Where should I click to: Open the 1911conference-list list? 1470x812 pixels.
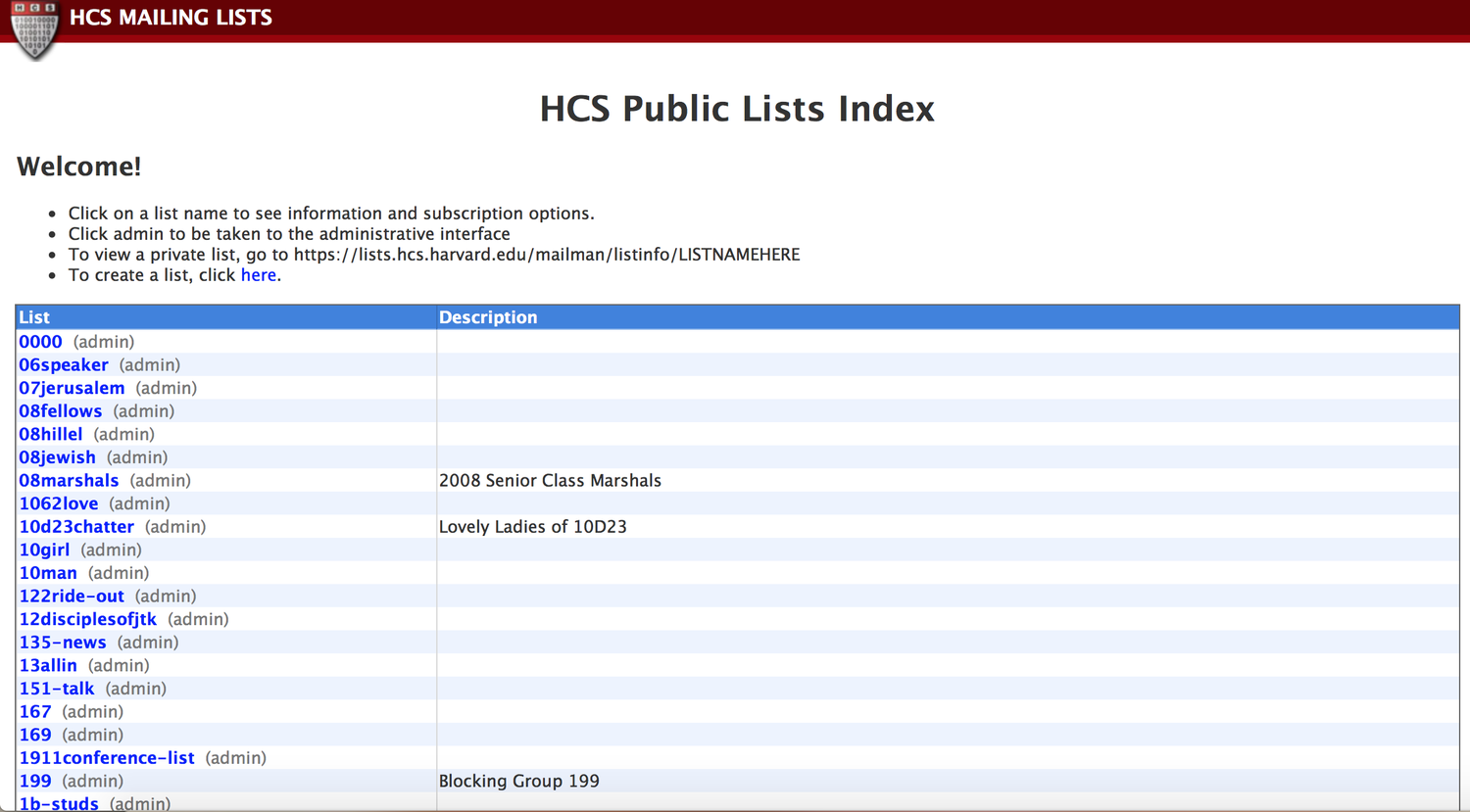[x=107, y=758]
